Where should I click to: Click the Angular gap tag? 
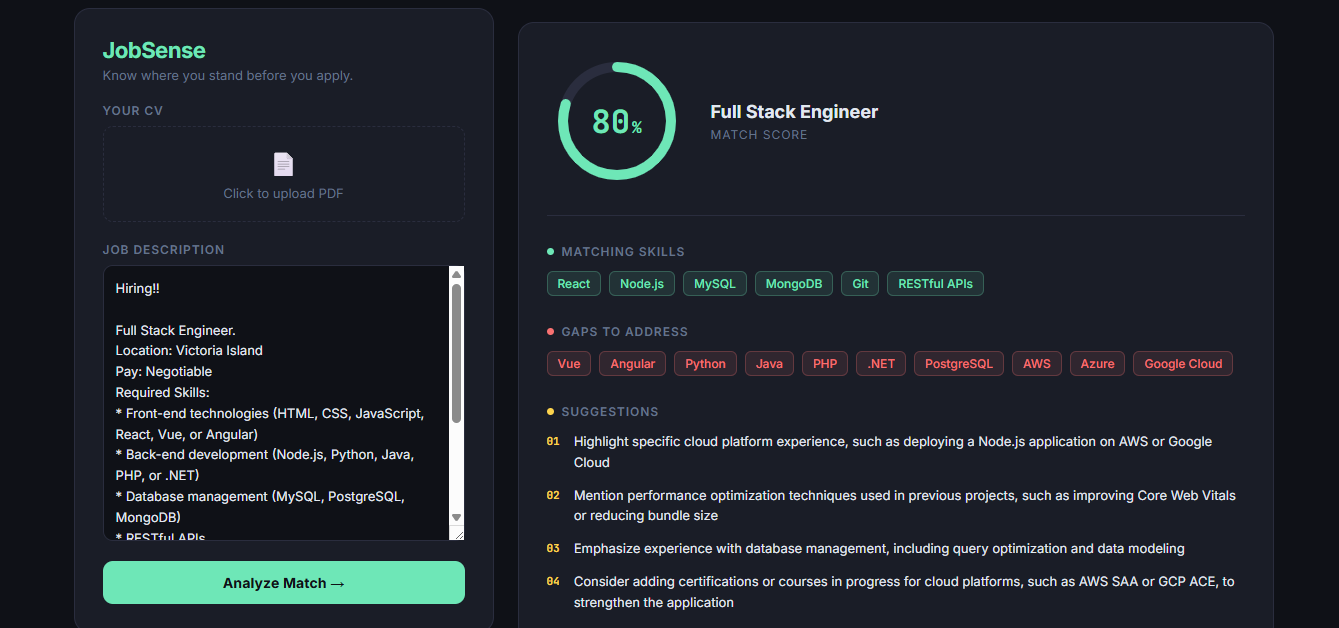pyautogui.click(x=633, y=364)
